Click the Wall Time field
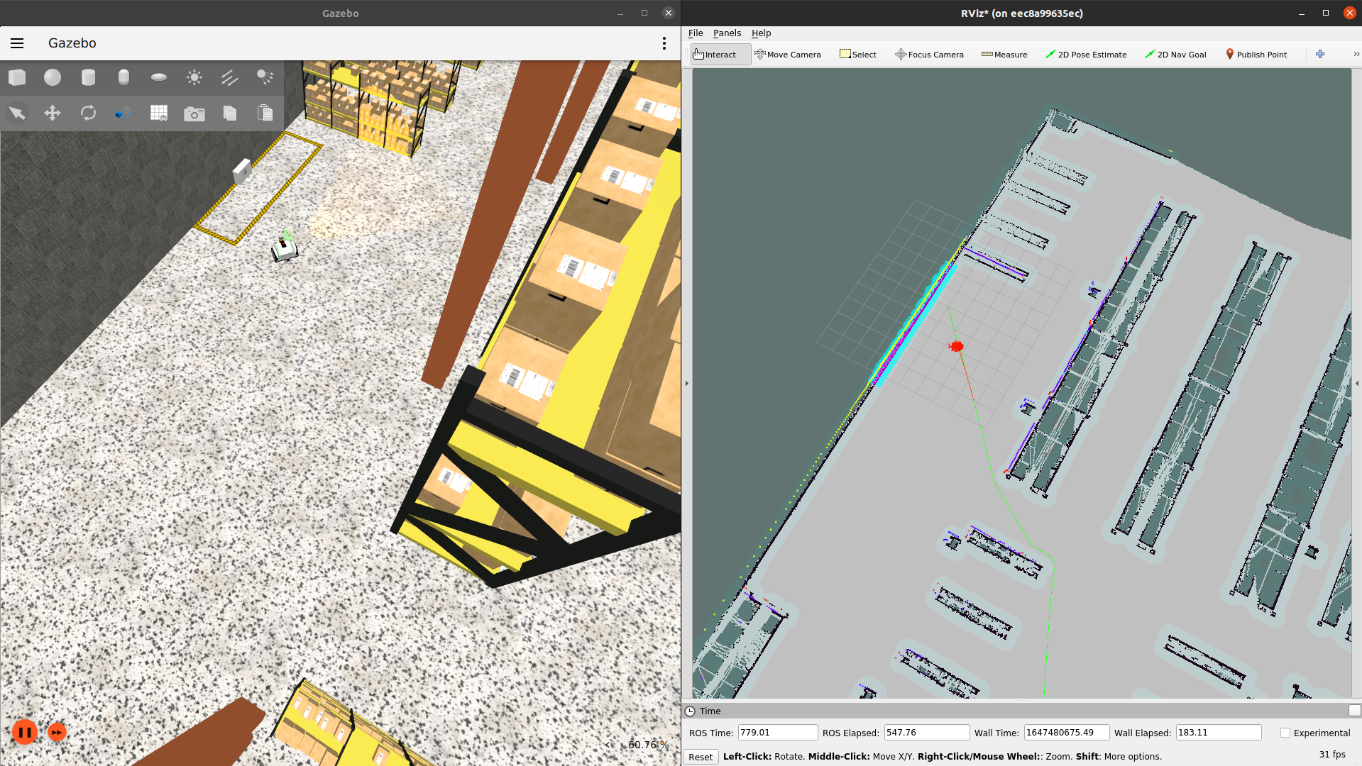This screenshot has height=766, width=1362. [x=1066, y=732]
